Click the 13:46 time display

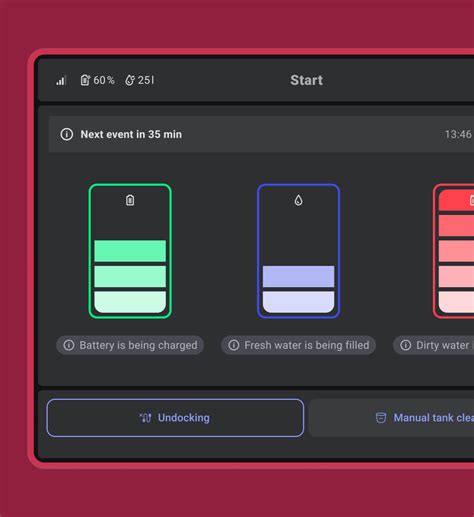click(x=458, y=134)
